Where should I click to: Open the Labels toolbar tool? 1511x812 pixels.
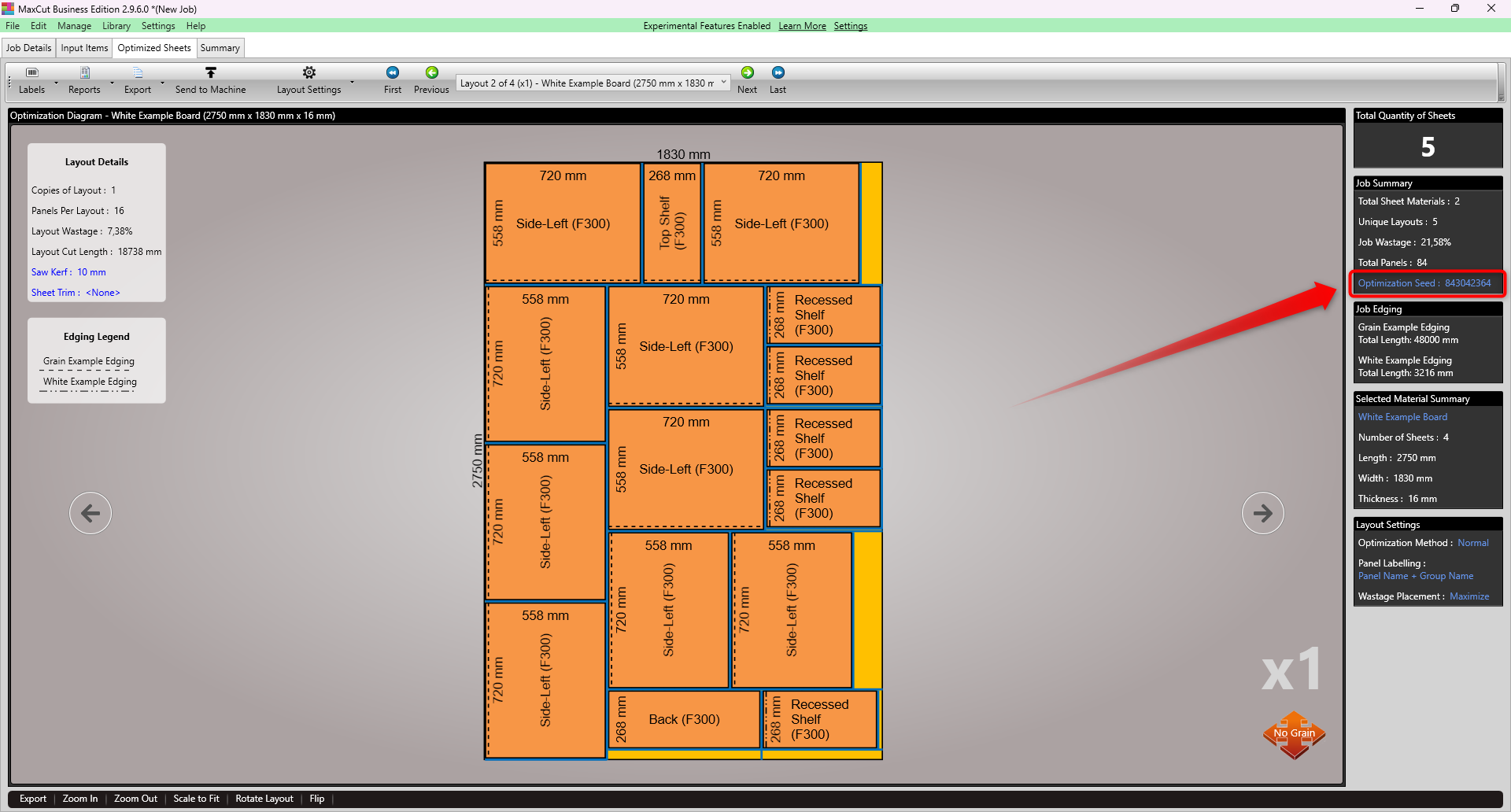coord(31,81)
